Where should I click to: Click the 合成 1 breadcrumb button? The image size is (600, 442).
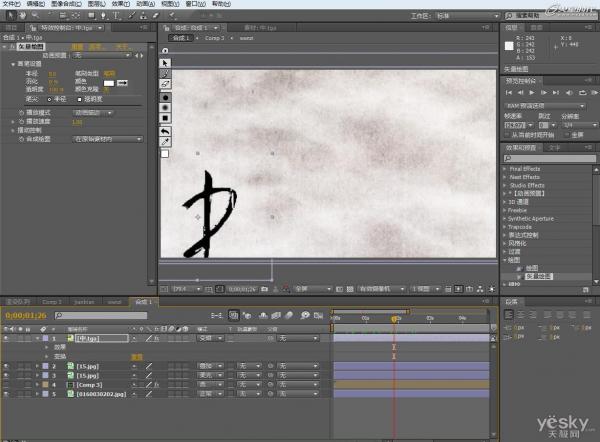(x=181, y=38)
